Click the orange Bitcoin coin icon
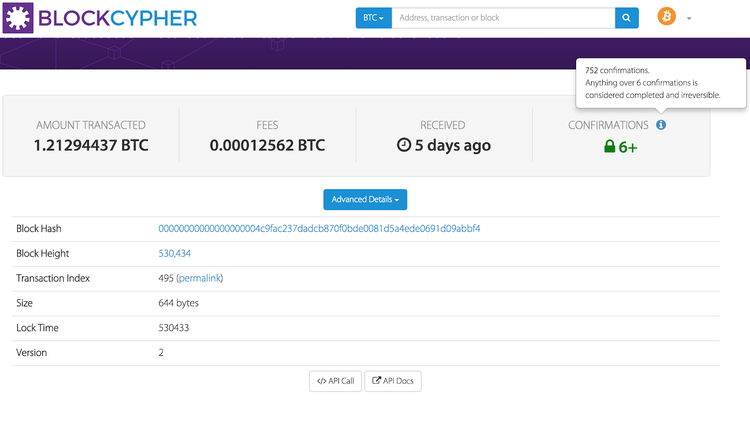750x421 pixels. [666, 17]
